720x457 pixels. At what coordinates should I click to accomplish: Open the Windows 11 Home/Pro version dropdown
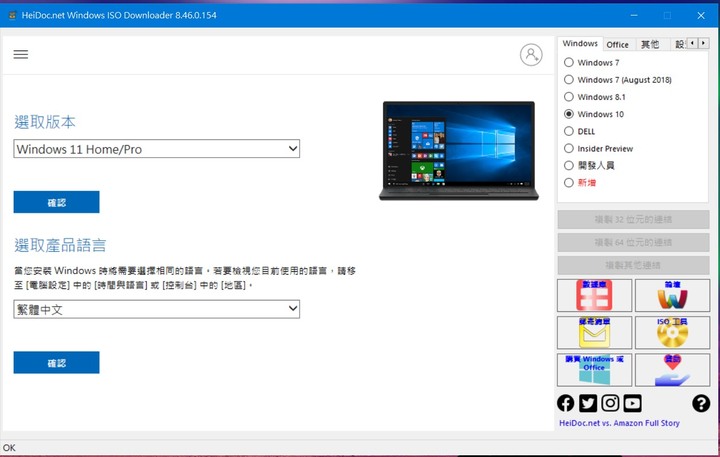pyautogui.click(x=157, y=149)
